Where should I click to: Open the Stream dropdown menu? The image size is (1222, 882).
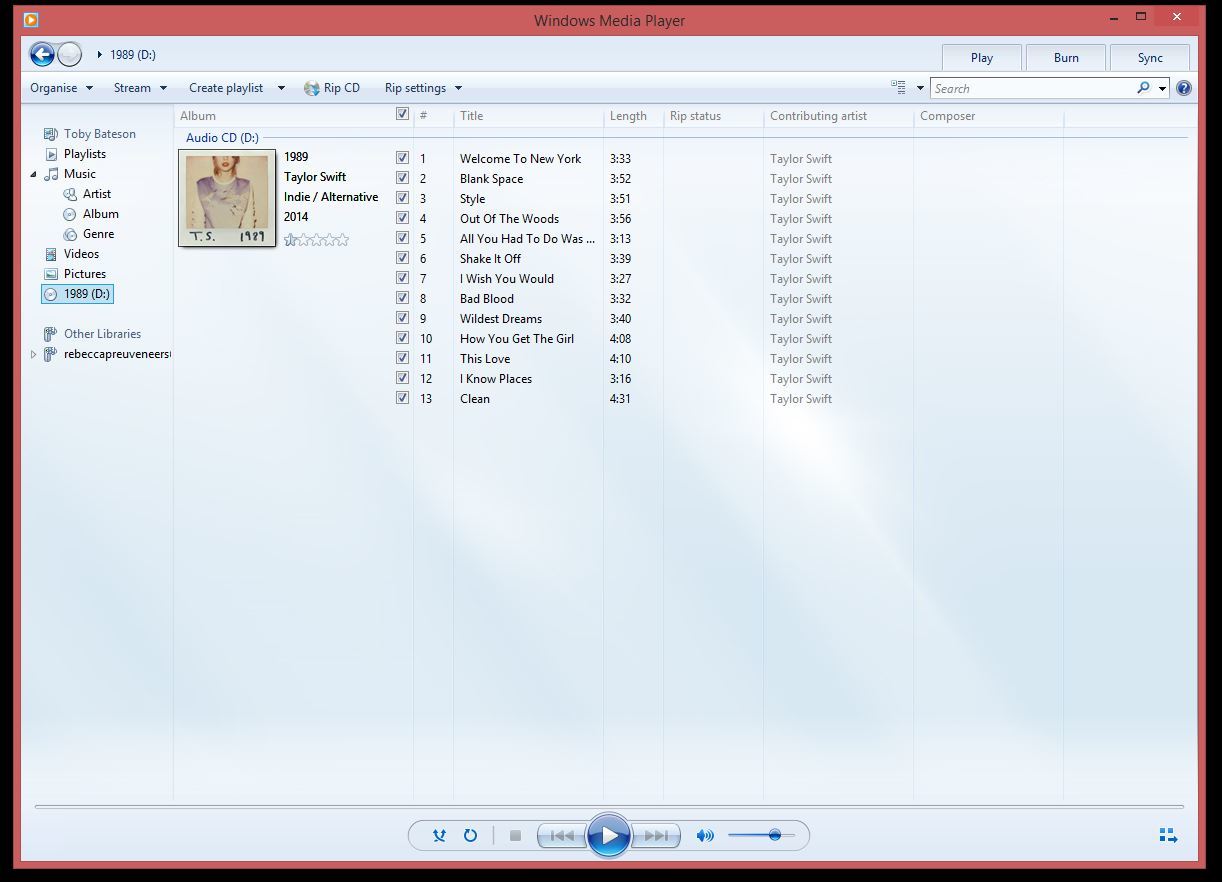point(140,88)
